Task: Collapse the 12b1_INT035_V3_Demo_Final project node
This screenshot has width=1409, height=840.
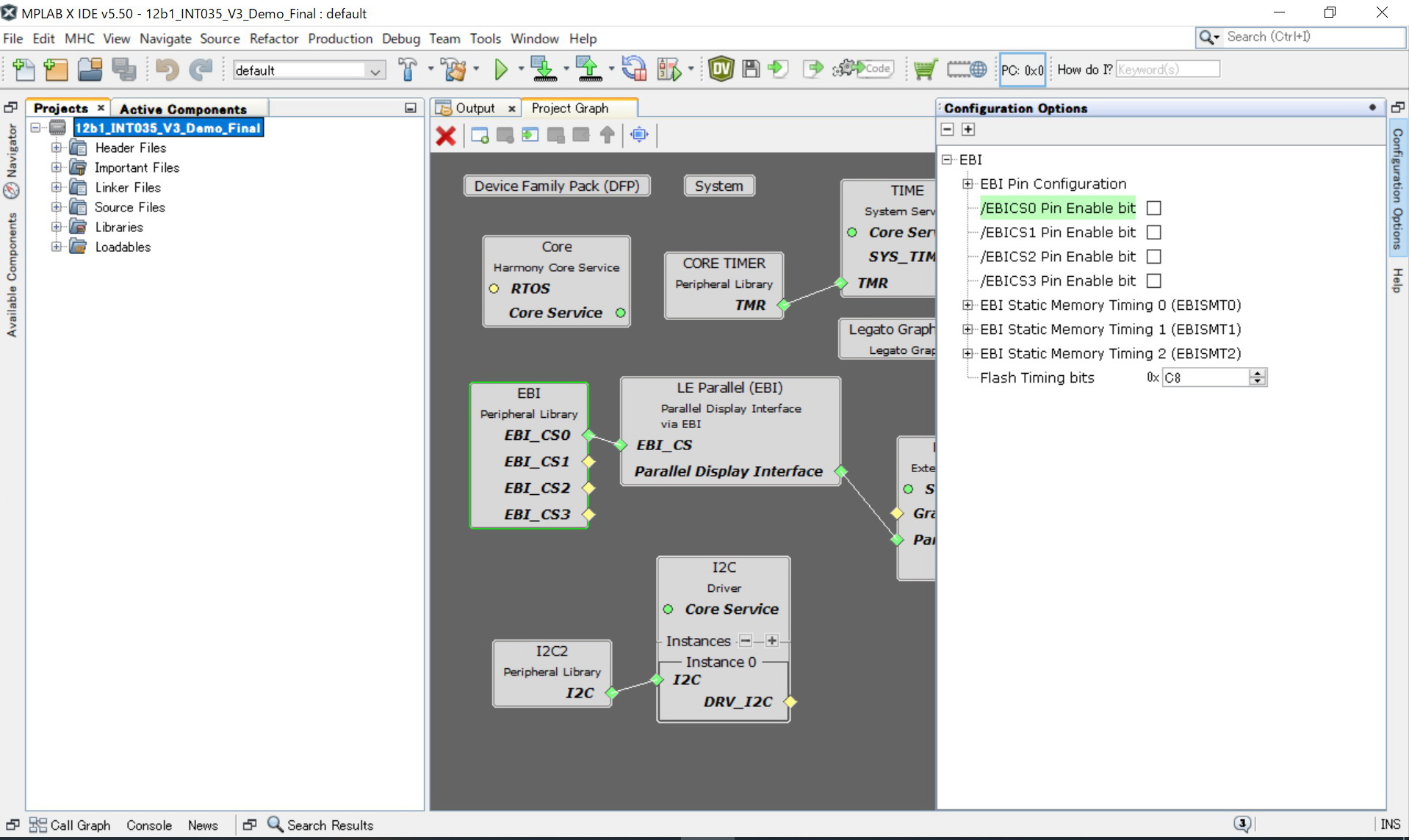Action: tap(35, 128)
